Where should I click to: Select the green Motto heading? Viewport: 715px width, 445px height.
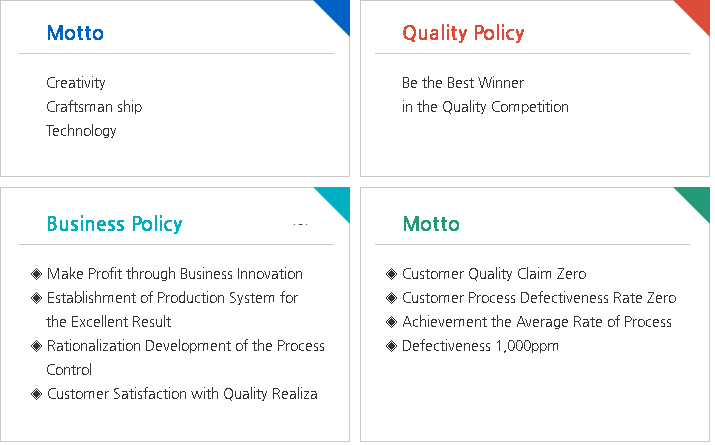coord(431,223)
